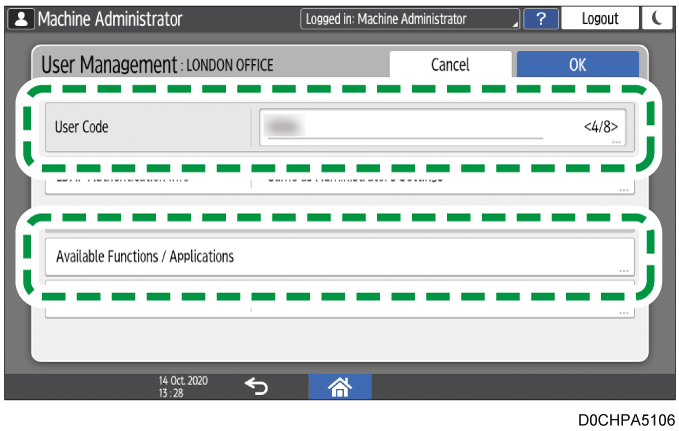Tap ellipsis on partially hidden row below User Code

[624, 188]
